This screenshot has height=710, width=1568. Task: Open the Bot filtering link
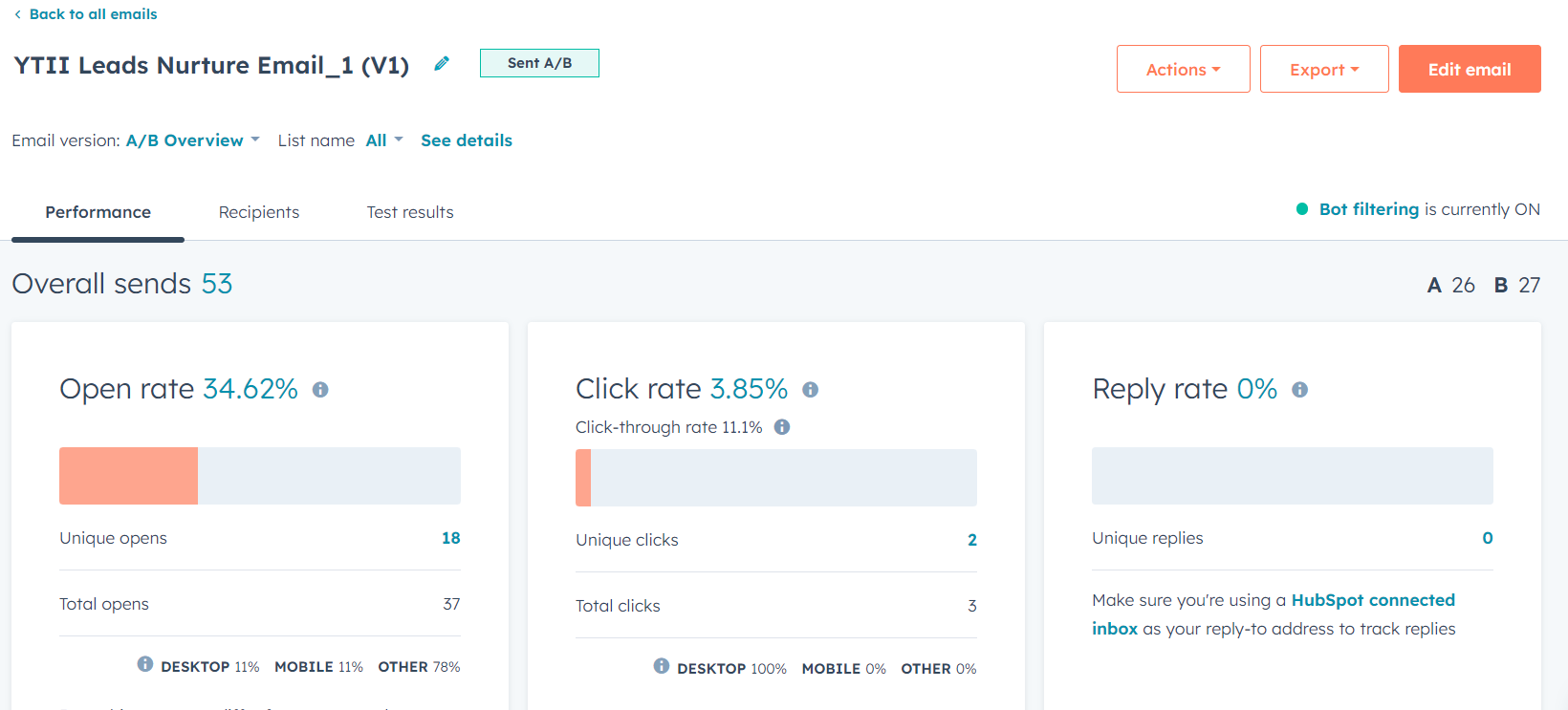[x=1369, y=209]
